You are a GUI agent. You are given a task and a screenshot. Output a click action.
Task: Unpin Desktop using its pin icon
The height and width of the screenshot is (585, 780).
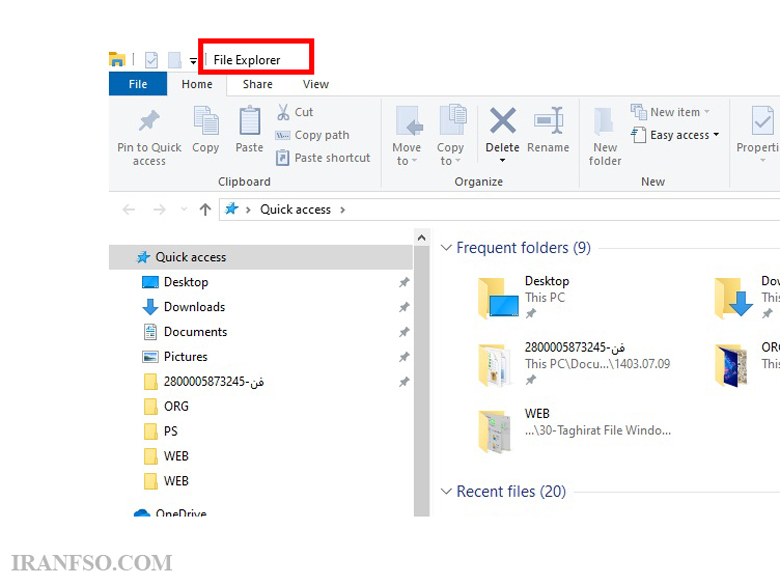click(x=404, y=283)
